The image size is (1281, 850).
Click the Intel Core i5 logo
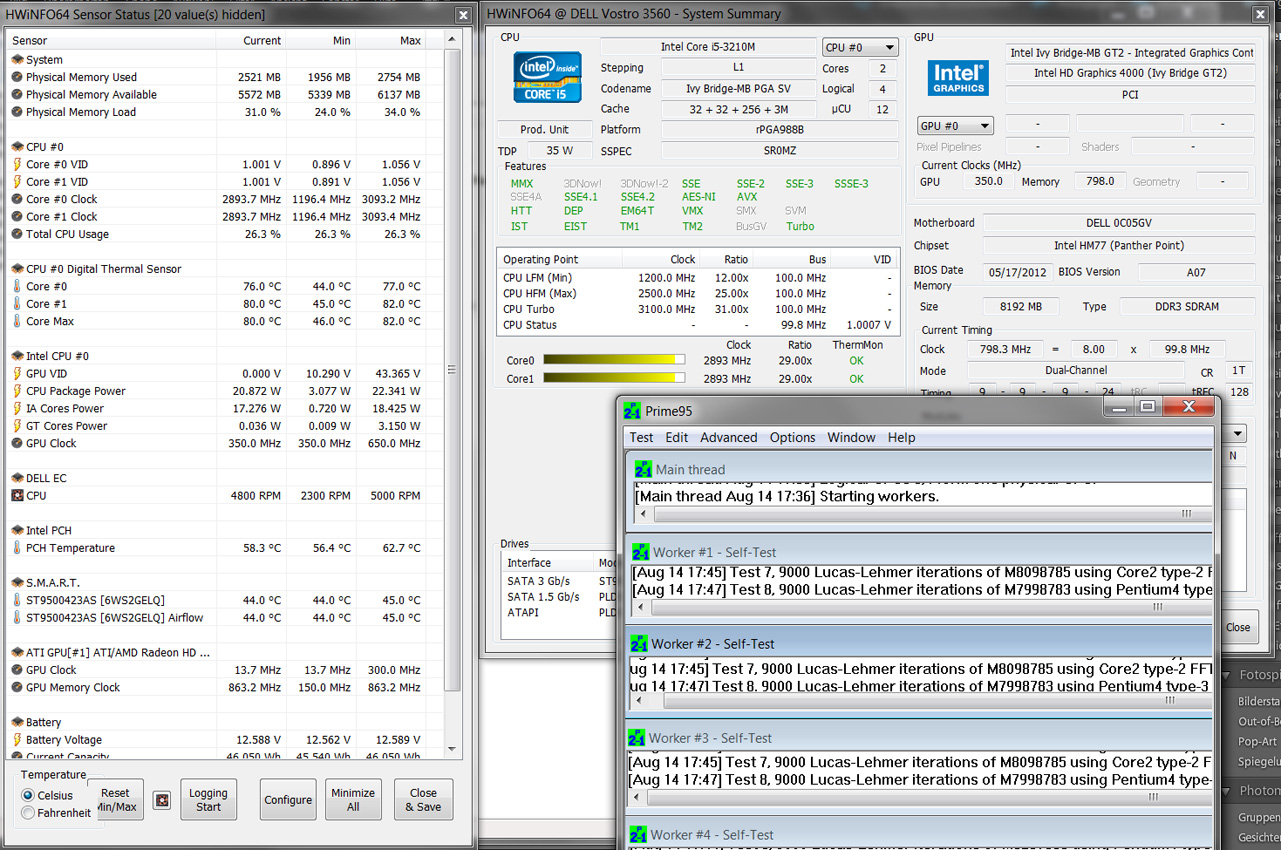[548, 77]
